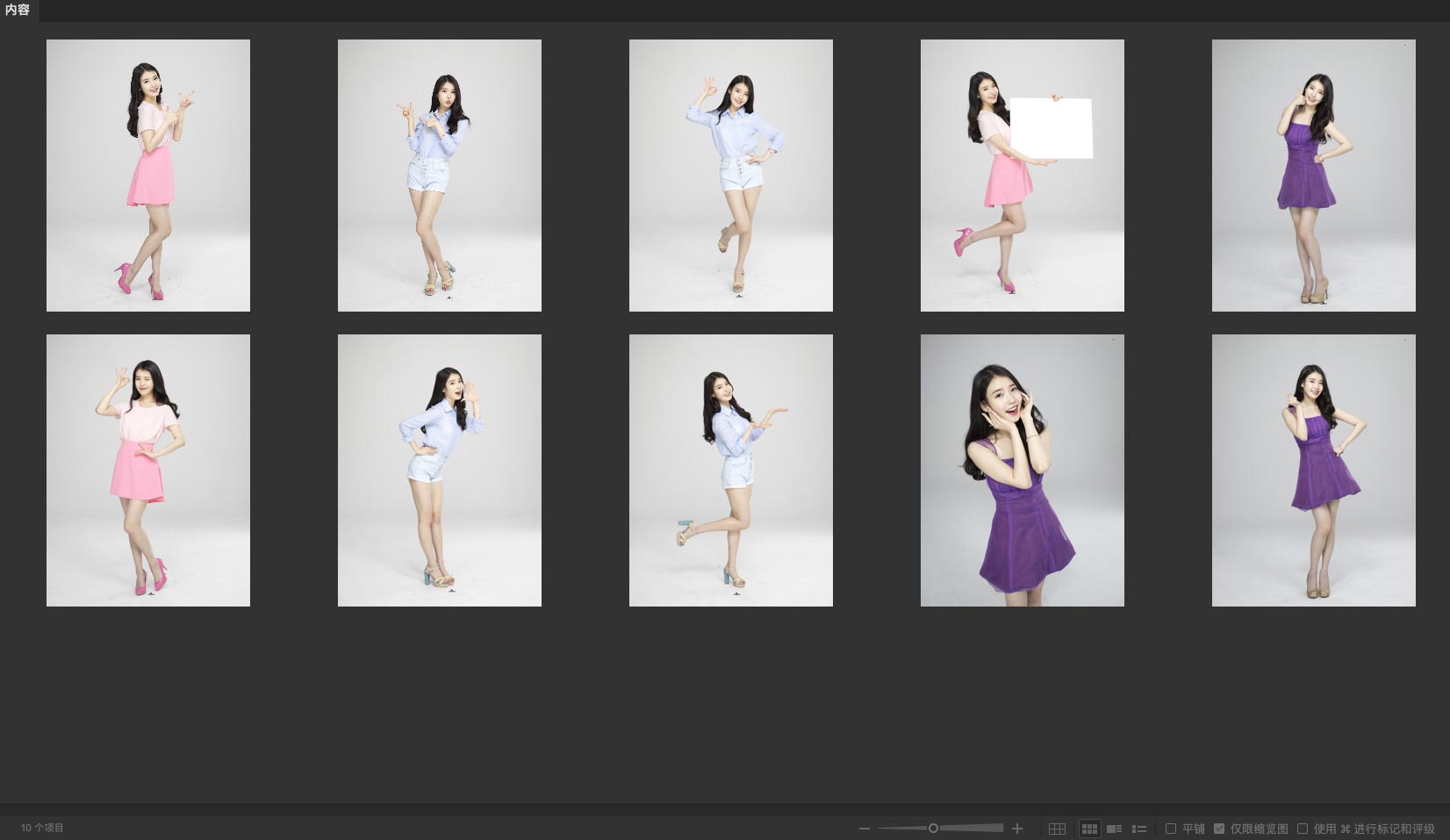This screenshot has width=1450, height=840.
Task: Select blue shirt photo with open palm presenting
Action: click(730, 470)
